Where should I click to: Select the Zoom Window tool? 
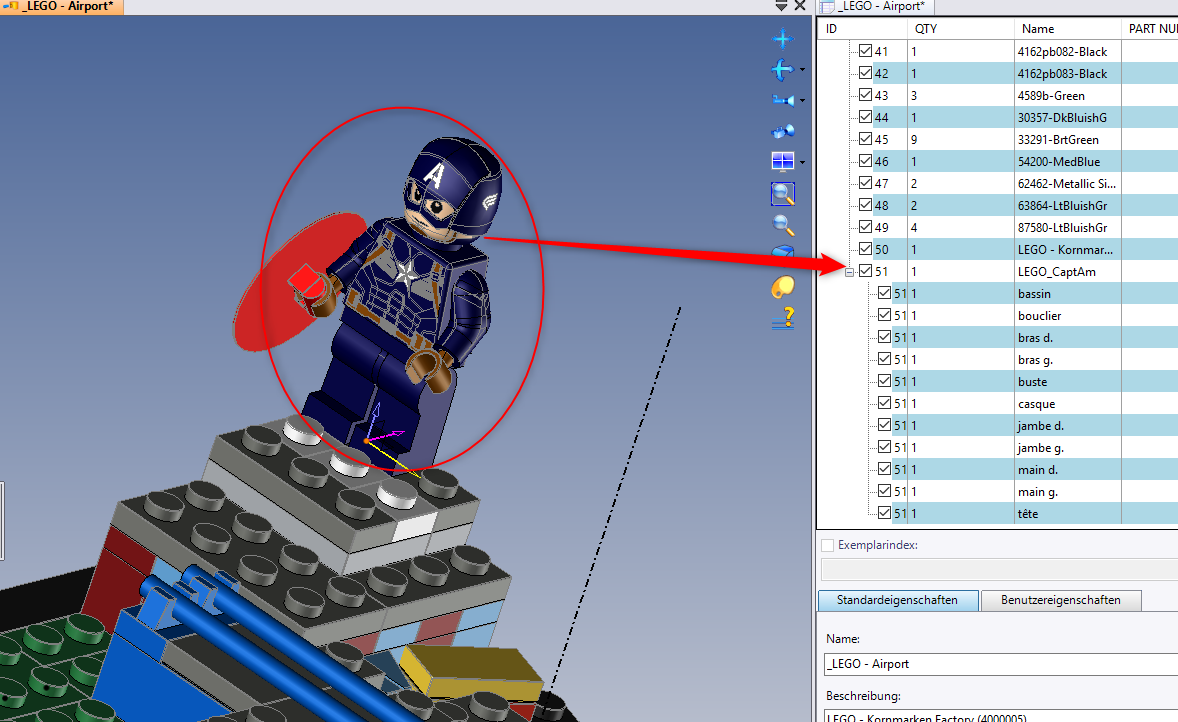pos(783,194)
